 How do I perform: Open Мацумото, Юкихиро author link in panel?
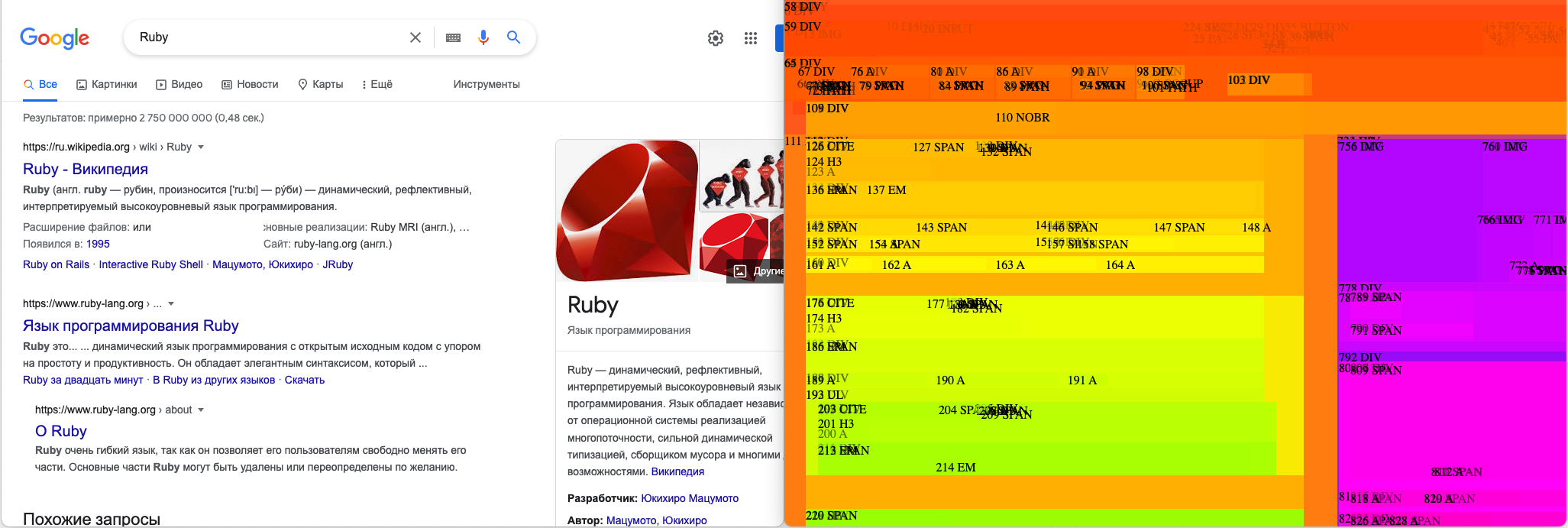pyautogui.click(x=657, y=520)
